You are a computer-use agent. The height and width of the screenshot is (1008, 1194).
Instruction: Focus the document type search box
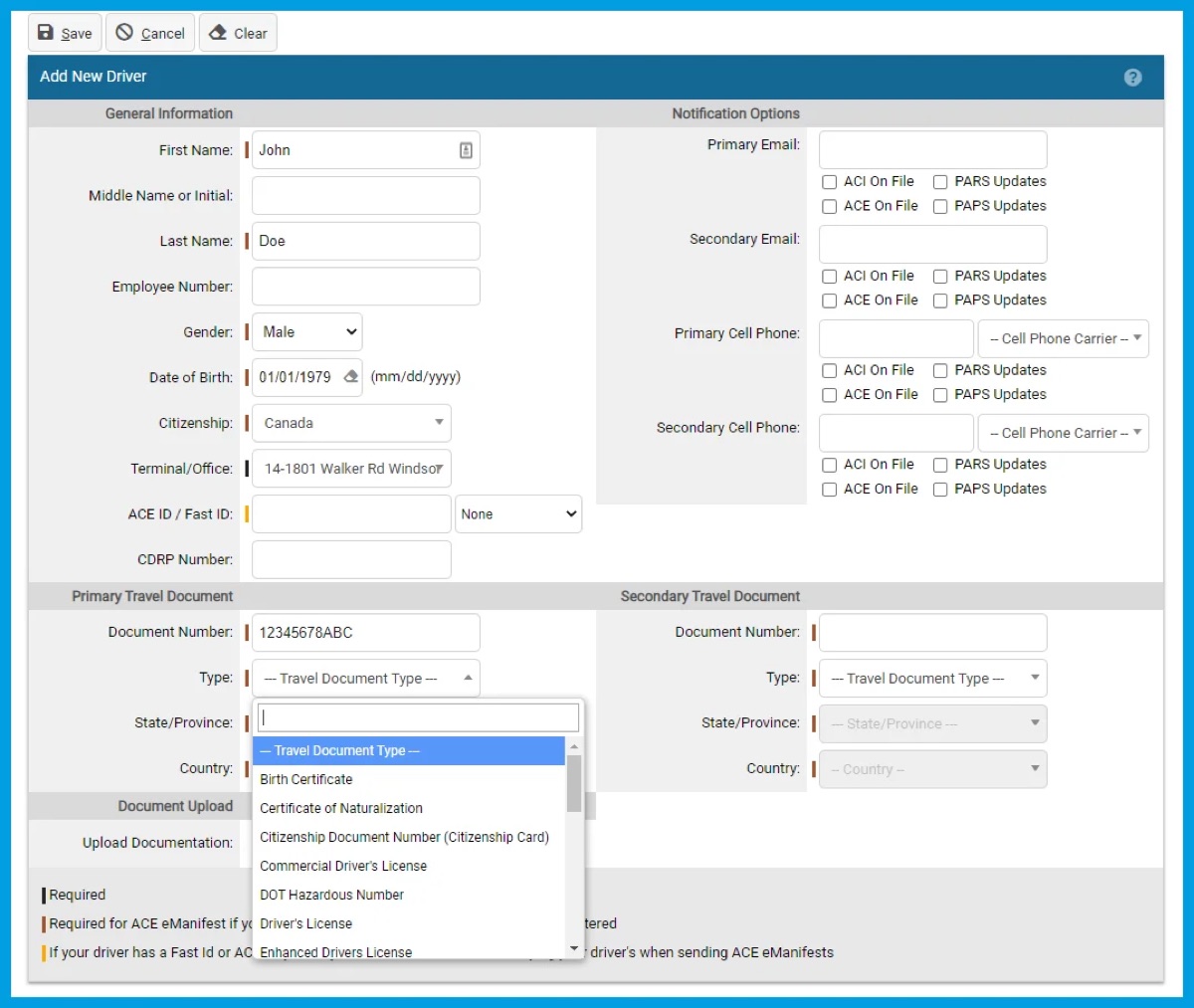[418, 717]
